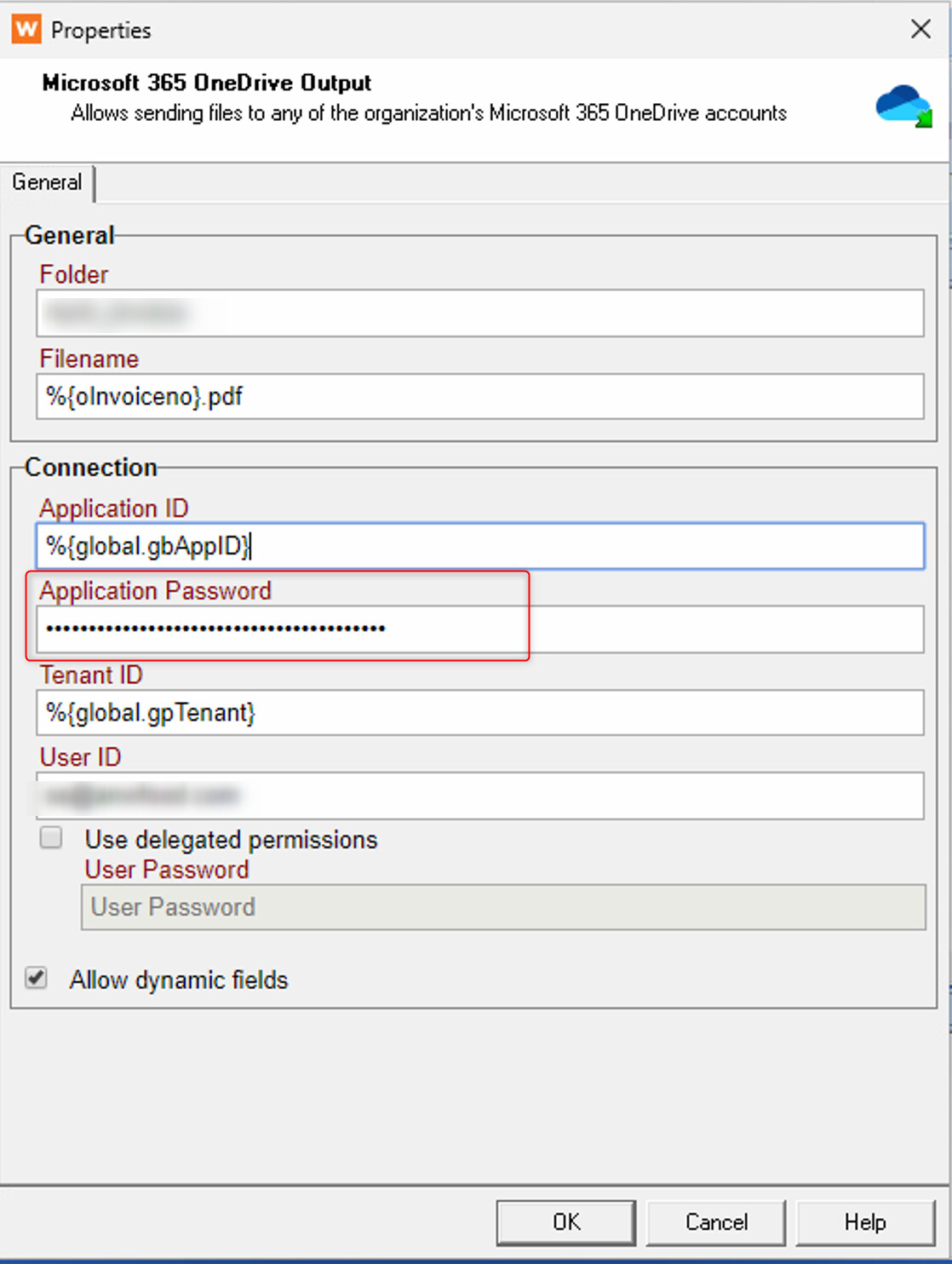Uncheck Allow dynamic fields
Viewport: 952px width, 1264px height.
tap(36, 978)
